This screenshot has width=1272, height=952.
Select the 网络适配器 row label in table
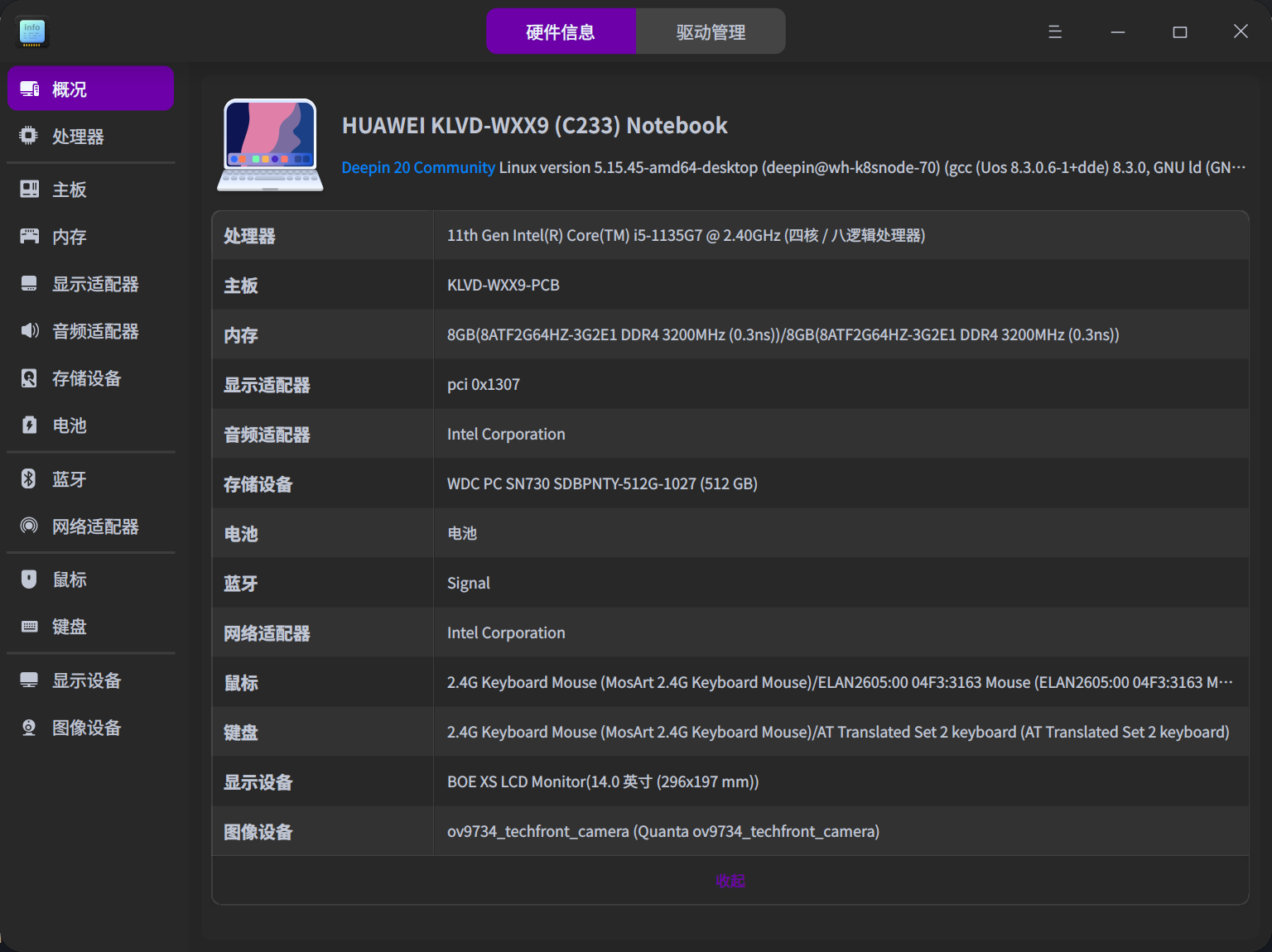pyautogui.click(x=267, y=633)
